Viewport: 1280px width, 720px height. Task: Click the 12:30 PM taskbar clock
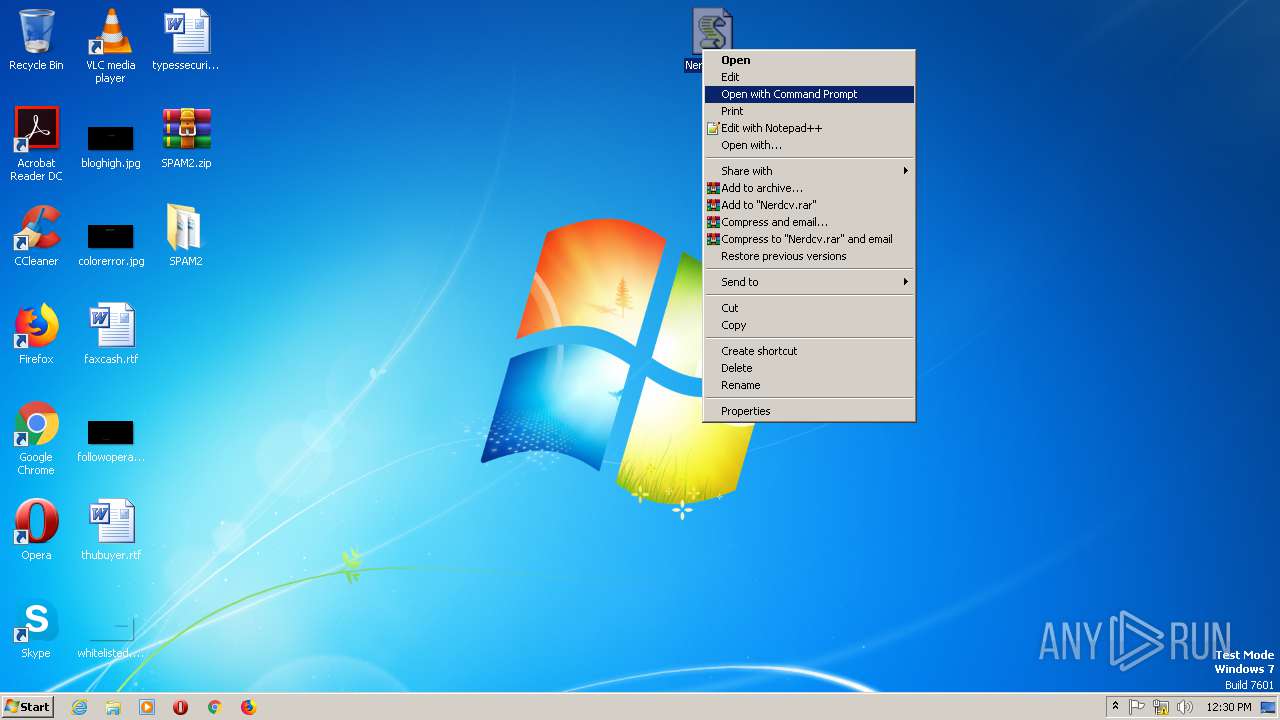pos(1229,707)
